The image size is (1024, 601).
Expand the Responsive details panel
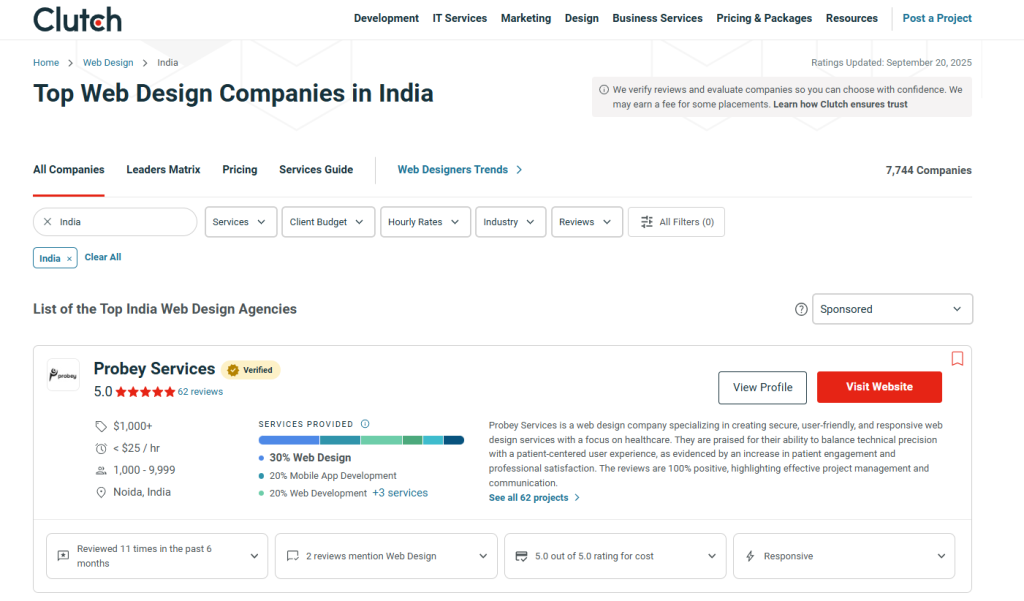843,556
